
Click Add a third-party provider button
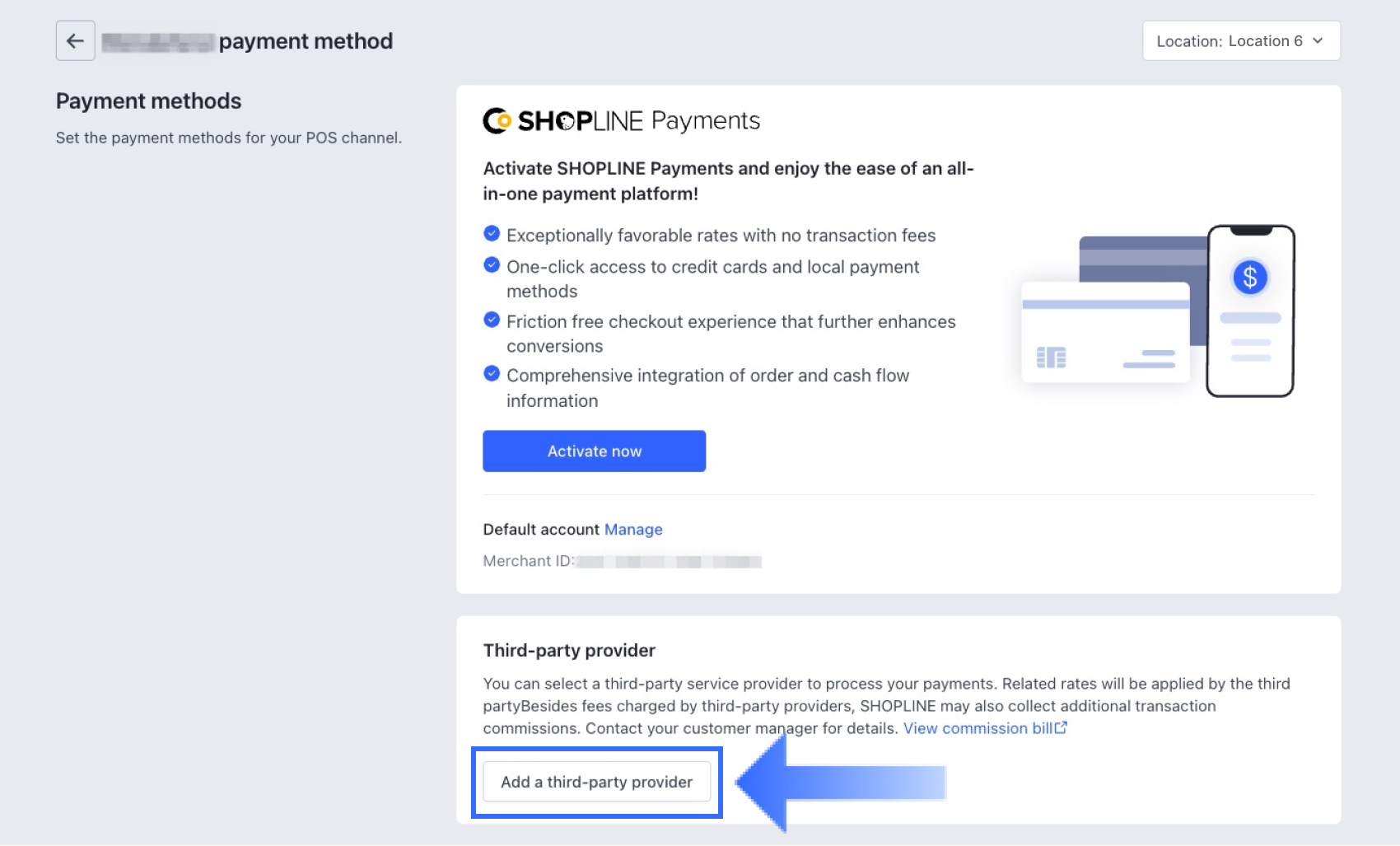[x=596, y=782]
